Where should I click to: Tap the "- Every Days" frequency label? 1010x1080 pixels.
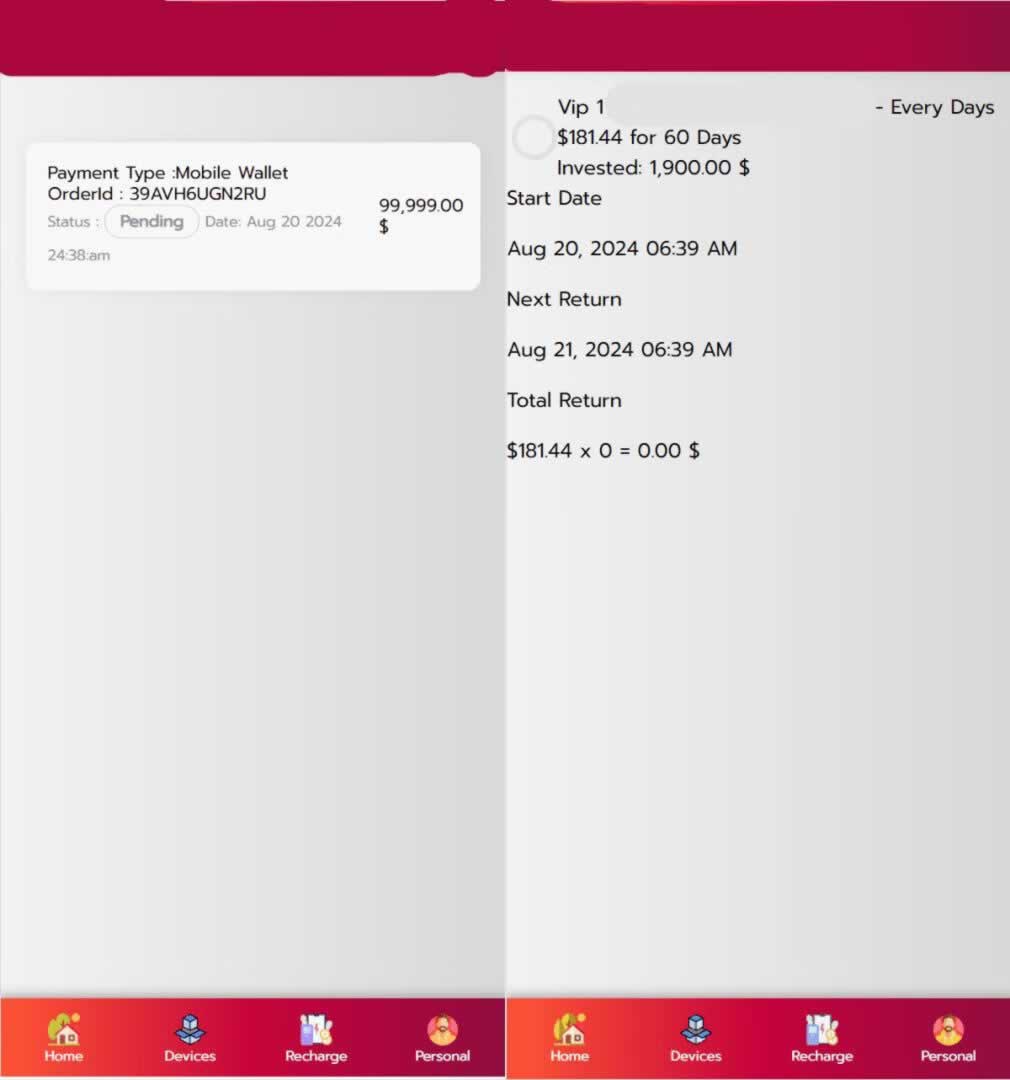click(934, 107)
